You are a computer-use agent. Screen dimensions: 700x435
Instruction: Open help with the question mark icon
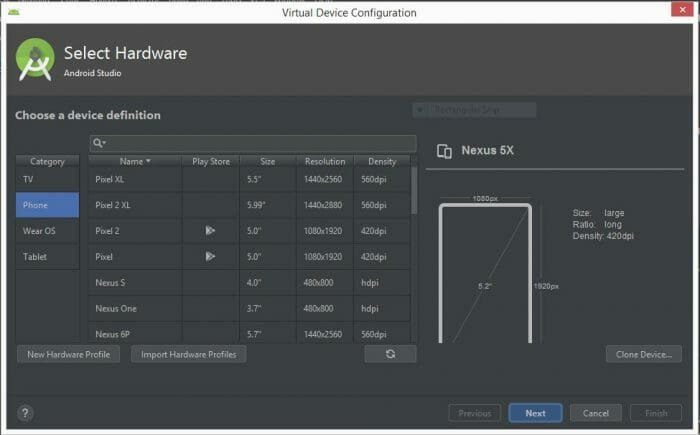[25, 413]
